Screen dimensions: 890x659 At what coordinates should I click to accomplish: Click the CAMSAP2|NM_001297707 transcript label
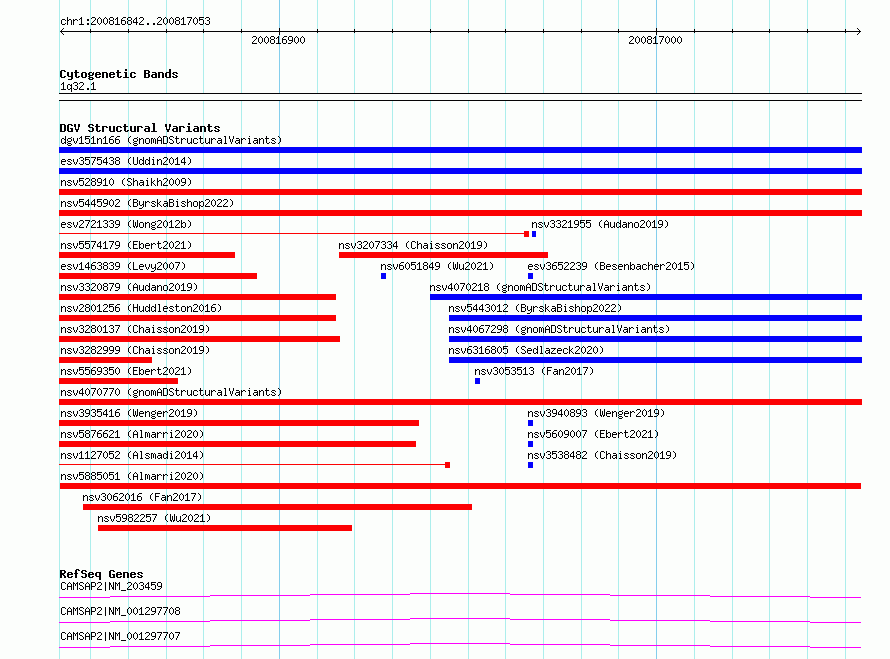click(120, 636)
